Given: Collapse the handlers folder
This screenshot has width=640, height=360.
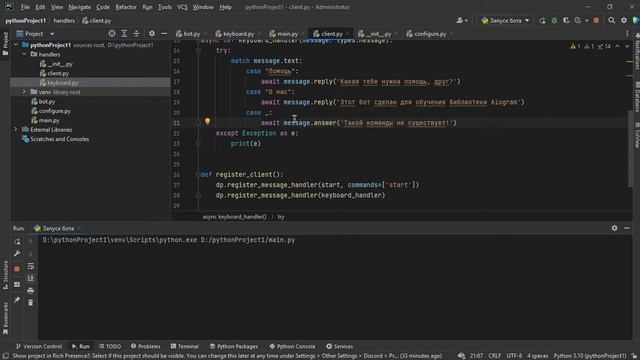Looking at the screenshot, I should click(24, 54).
